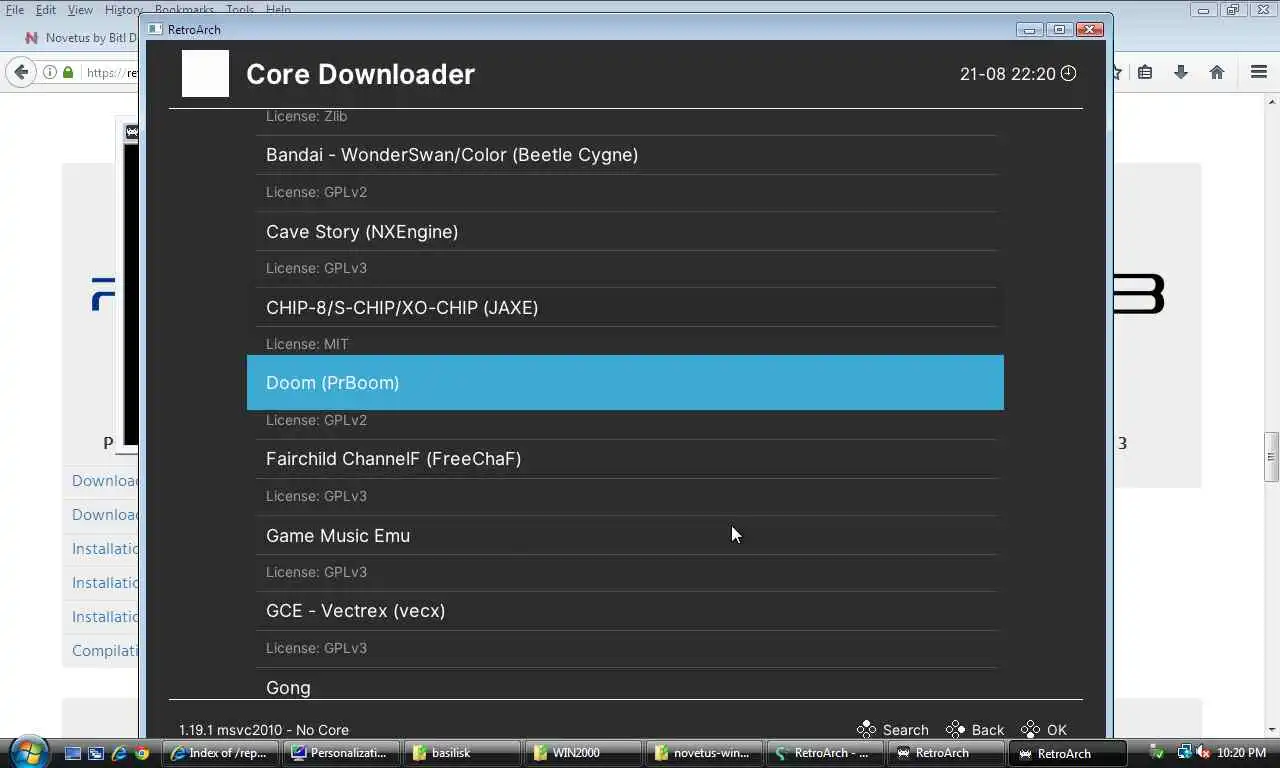
Task: Click the clock icon next to the time
Action: tap(1068, 73)
